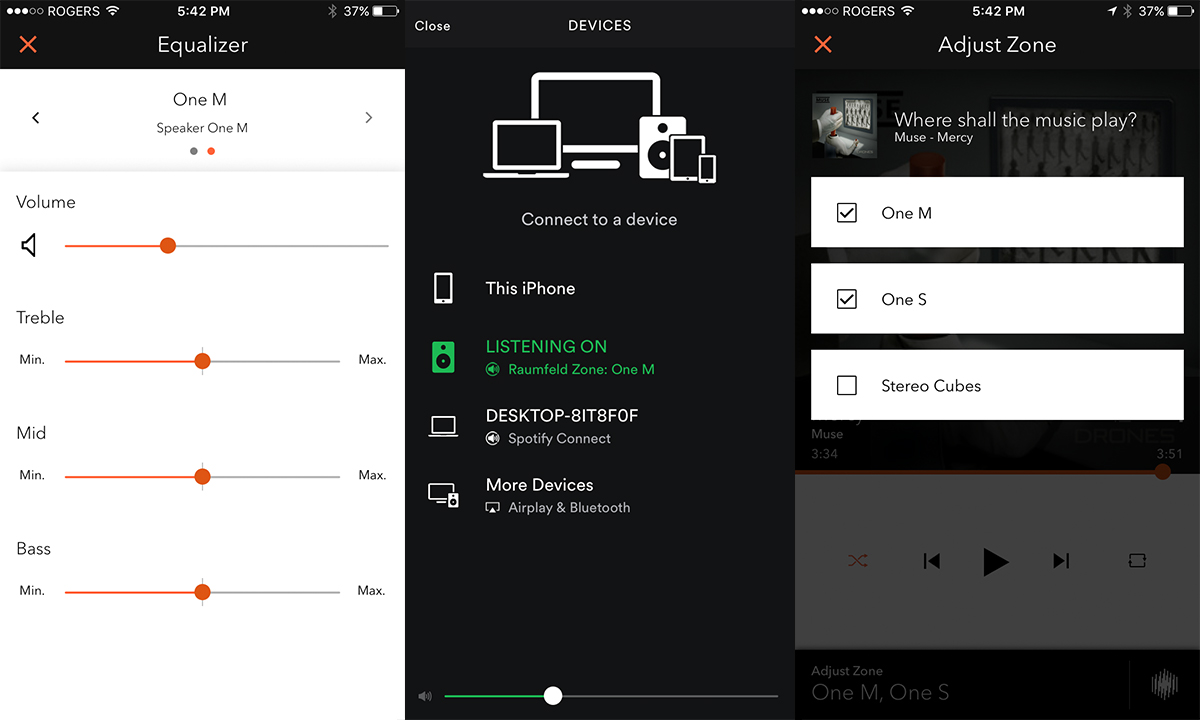Toggle repeat mode icon
Viewport: 1200px width, 720px height.
(x=1136, y=561)
